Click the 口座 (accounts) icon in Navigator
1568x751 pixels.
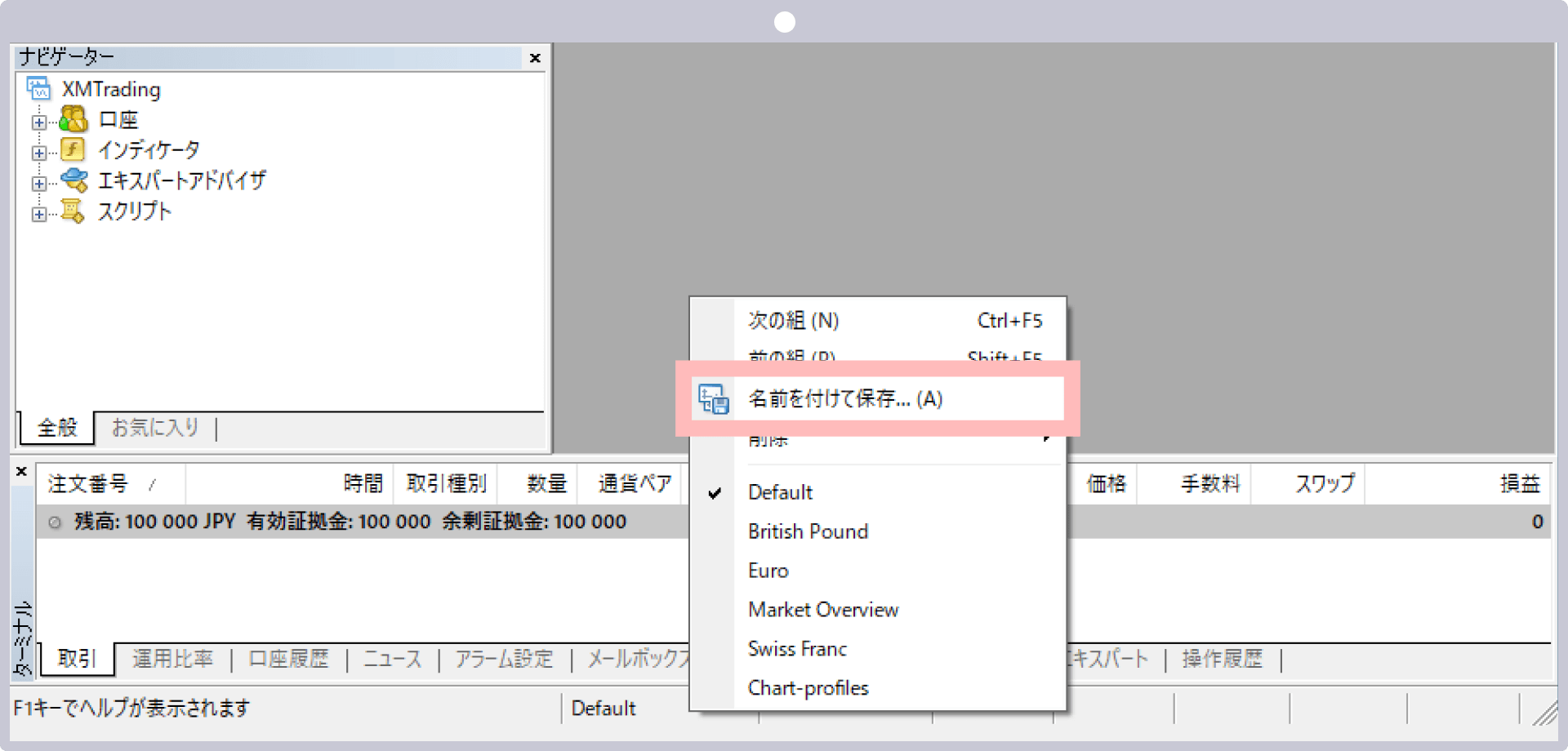click(73, 119)
